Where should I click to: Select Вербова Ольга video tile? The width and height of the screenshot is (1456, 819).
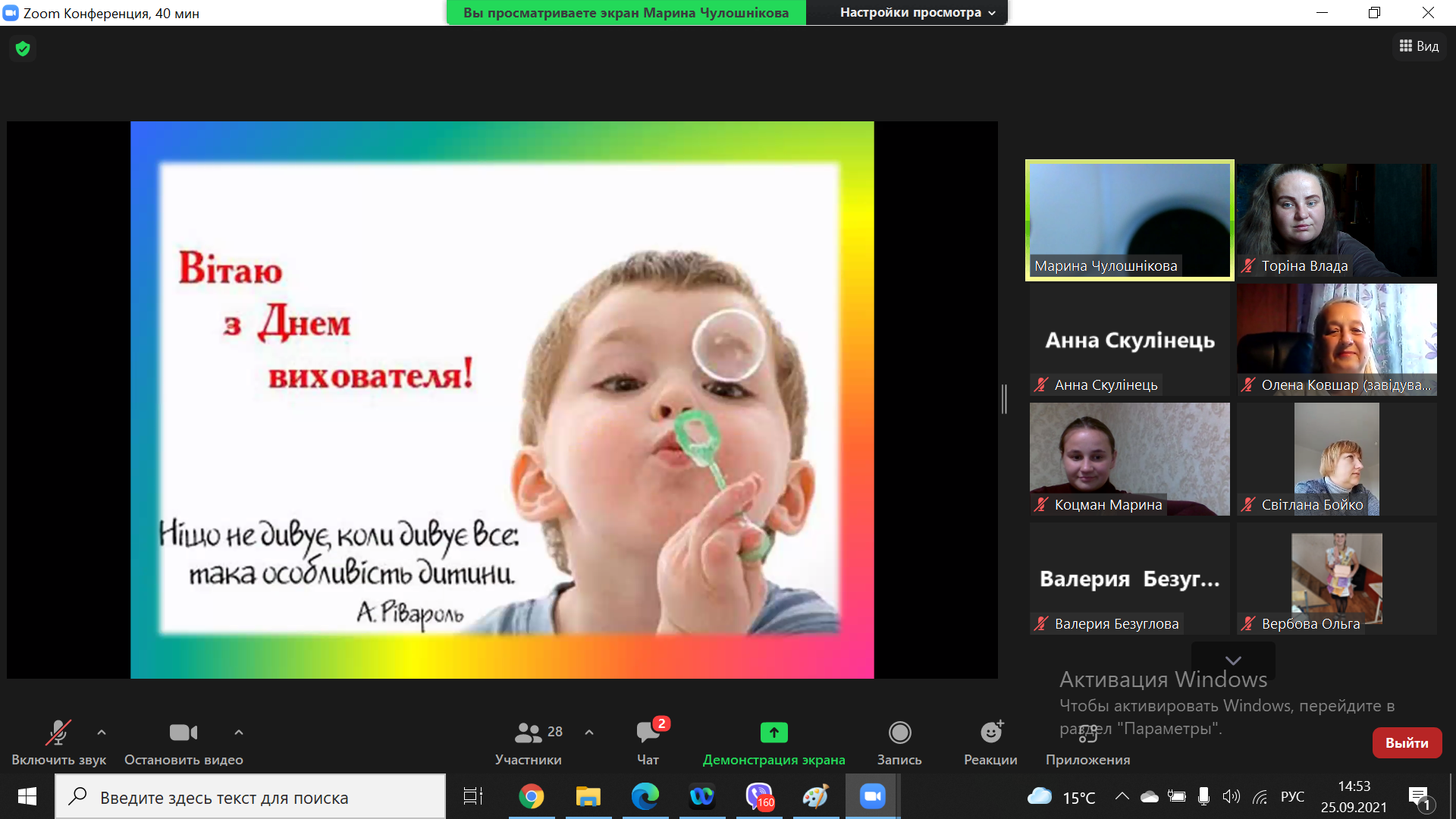point(1336,579)
